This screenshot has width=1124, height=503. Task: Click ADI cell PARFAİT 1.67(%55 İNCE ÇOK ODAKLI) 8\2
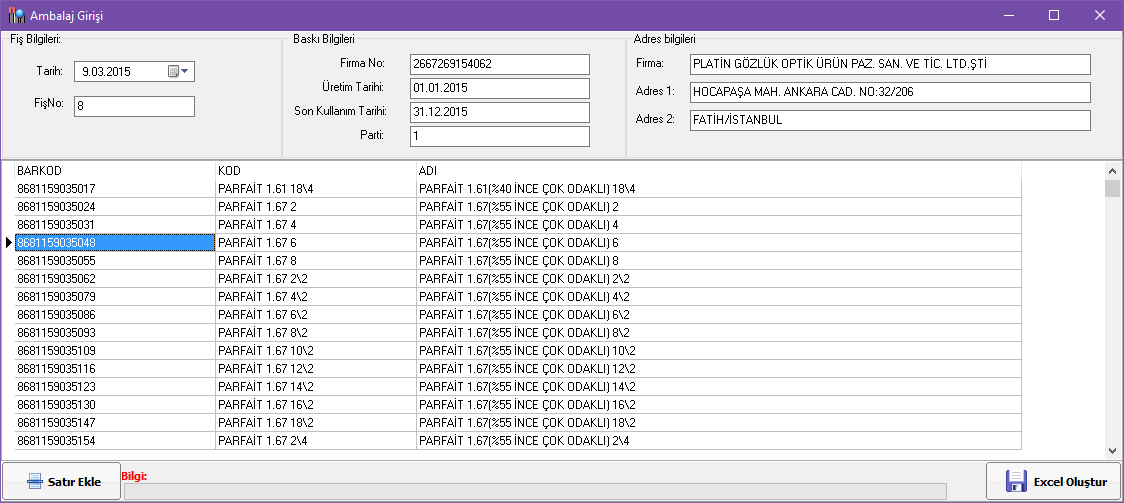[719, 332]
